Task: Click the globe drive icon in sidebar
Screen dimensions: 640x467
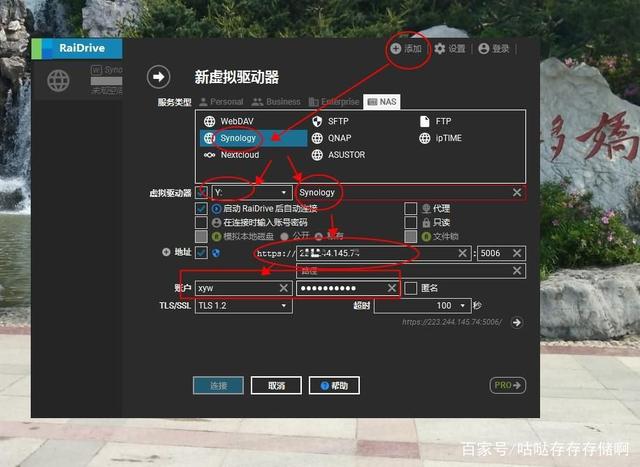Action: click(x=58, y=80)
